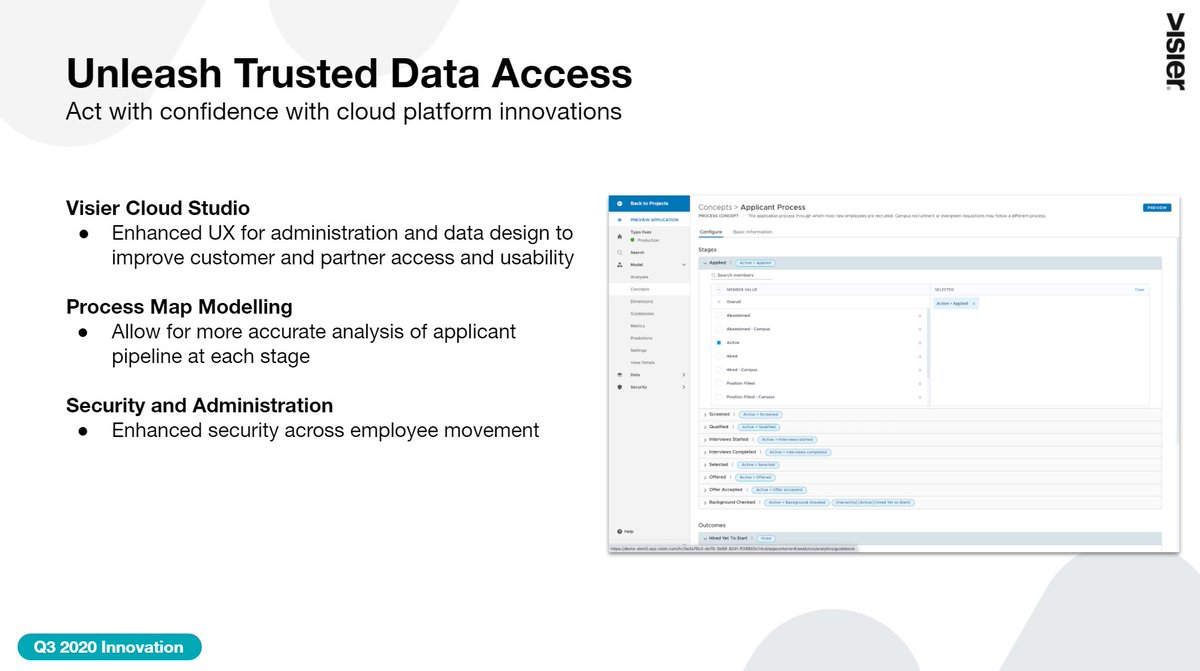The image size is (1200, 671).
Task: Expand the Selected stage row
Action: pos(705,465)
